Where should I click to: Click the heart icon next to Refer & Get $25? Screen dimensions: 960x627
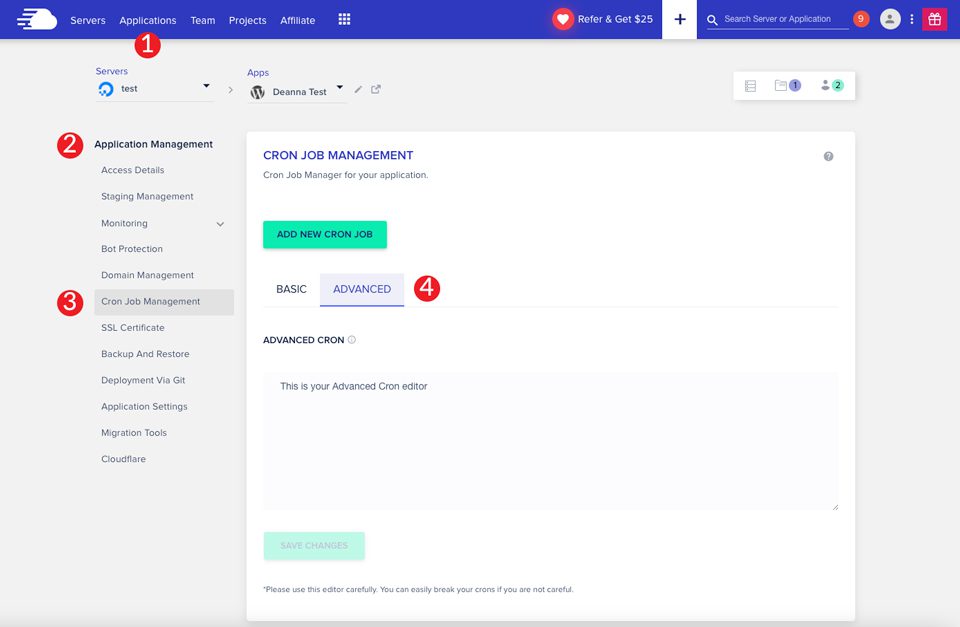click(x=563, y=17)
